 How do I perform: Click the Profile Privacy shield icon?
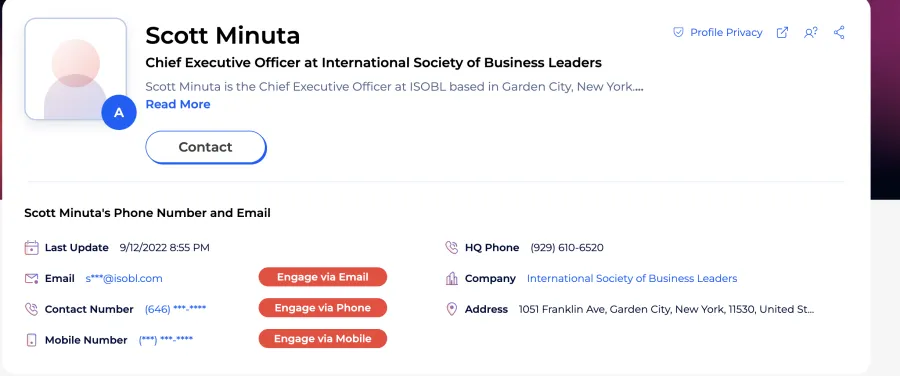pyautogui.click(x=678, y=33)
